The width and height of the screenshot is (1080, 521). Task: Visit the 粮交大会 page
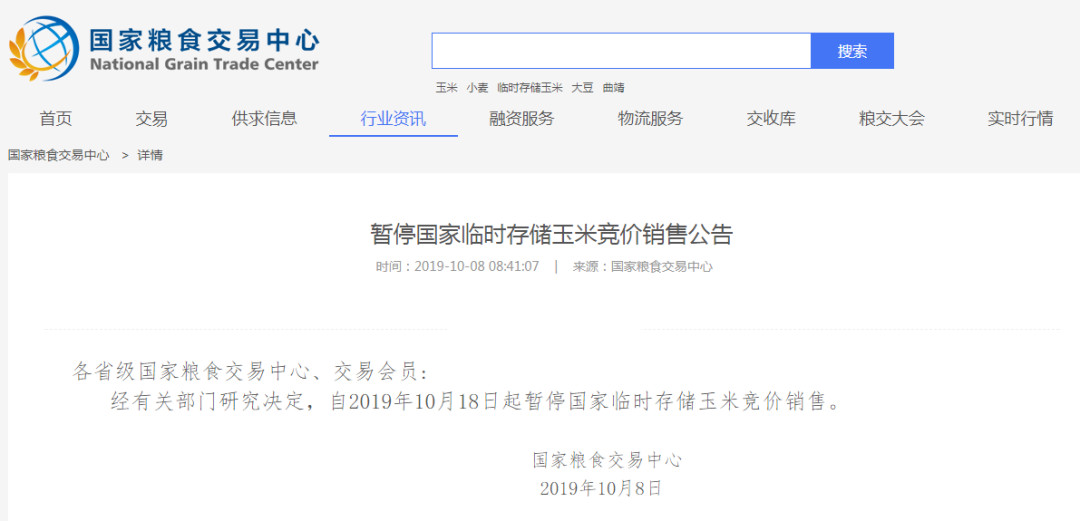coord(891,119)
